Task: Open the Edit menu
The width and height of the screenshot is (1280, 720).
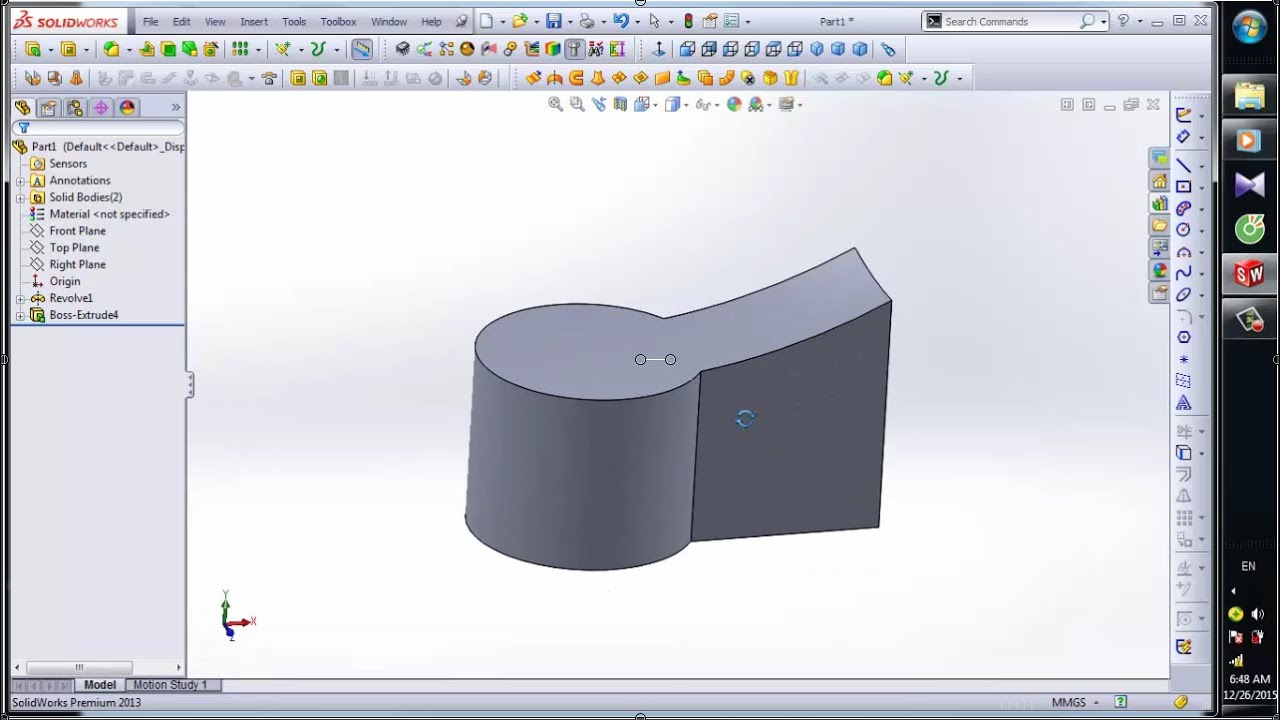Action: [181, 21]
